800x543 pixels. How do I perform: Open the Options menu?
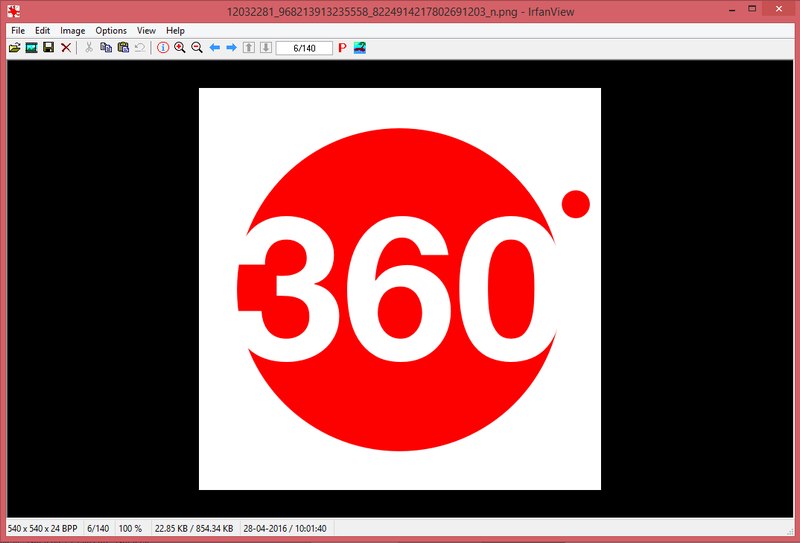111,31
